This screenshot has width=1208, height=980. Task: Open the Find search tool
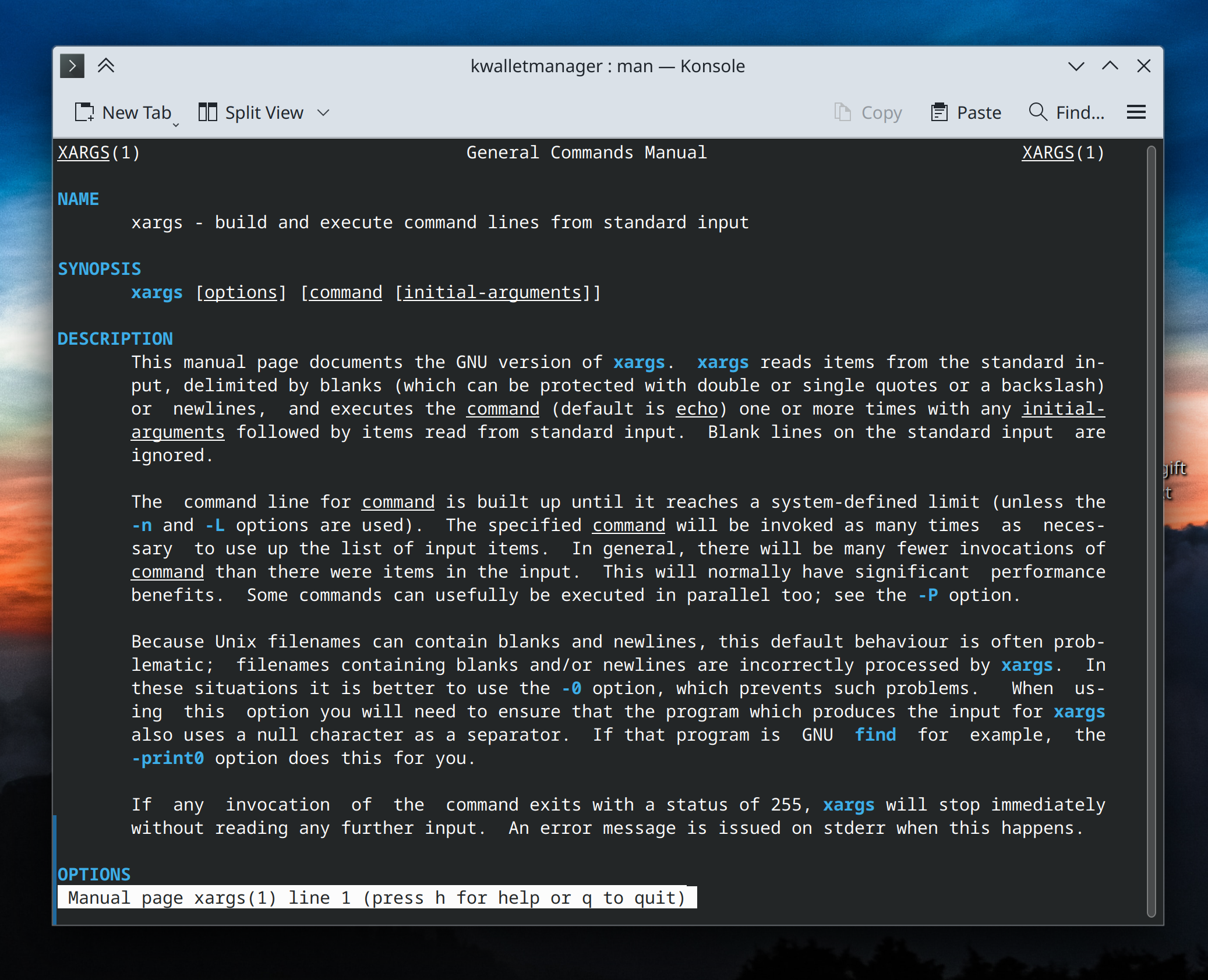[1066, 112]
